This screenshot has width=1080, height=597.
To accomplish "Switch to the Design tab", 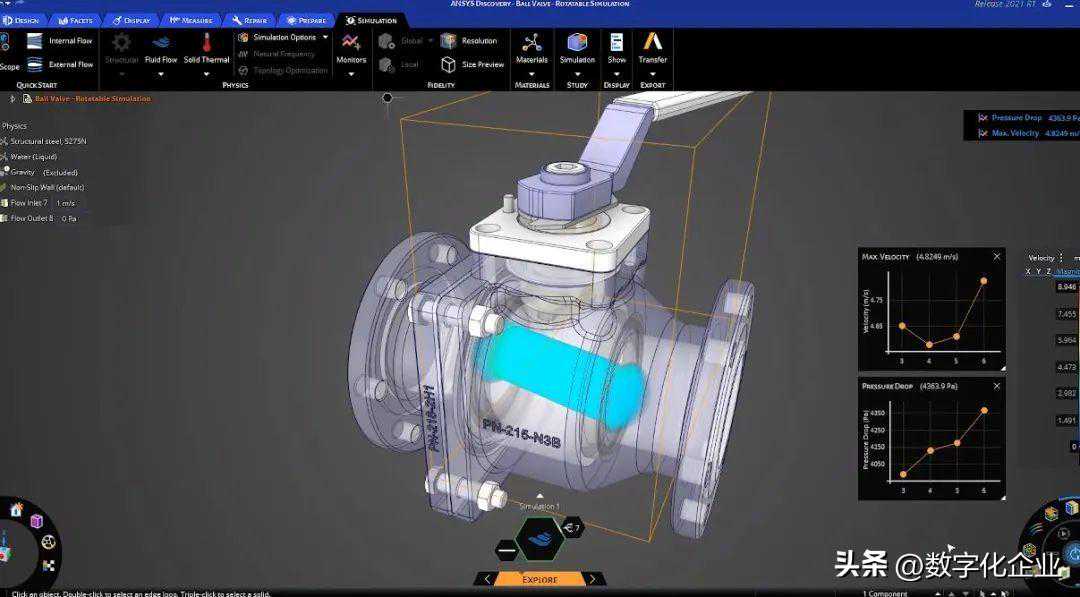I will [21, 20].
